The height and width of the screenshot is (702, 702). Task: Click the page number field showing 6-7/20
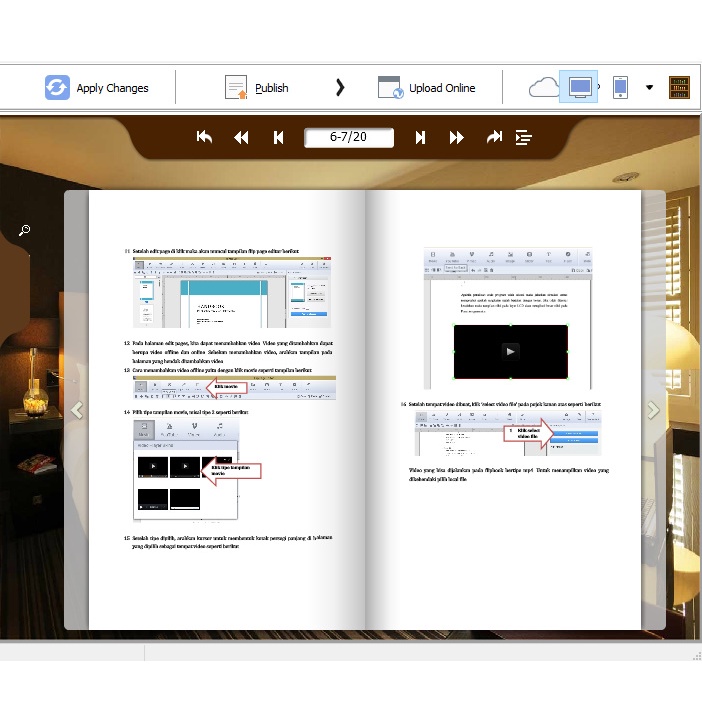[349, 138]
